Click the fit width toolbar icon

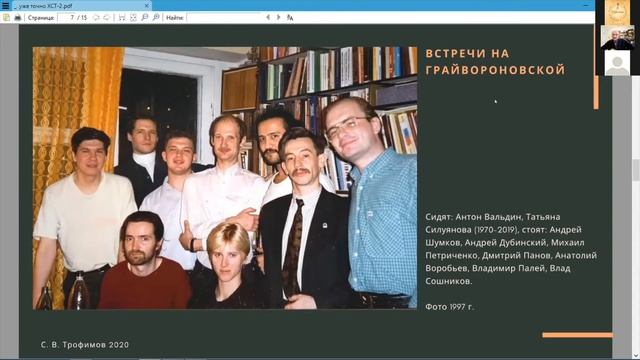point(122,18)
